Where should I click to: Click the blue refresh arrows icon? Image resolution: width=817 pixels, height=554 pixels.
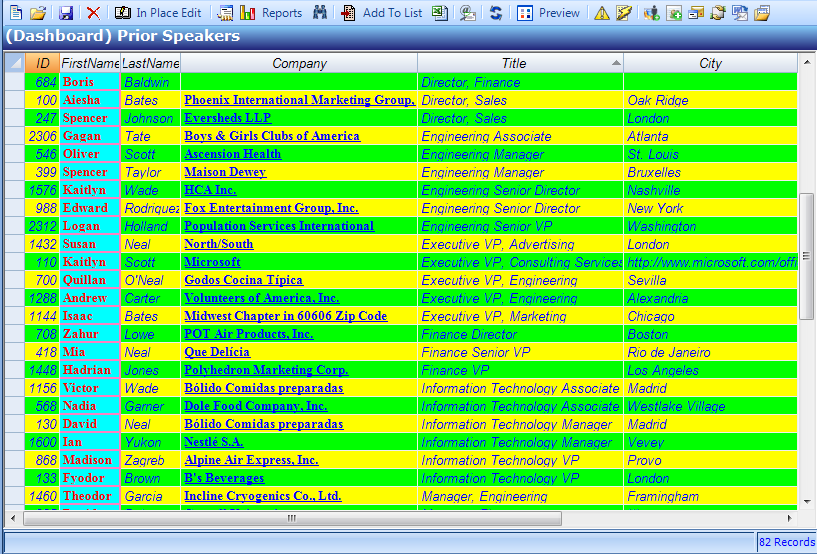495,13
